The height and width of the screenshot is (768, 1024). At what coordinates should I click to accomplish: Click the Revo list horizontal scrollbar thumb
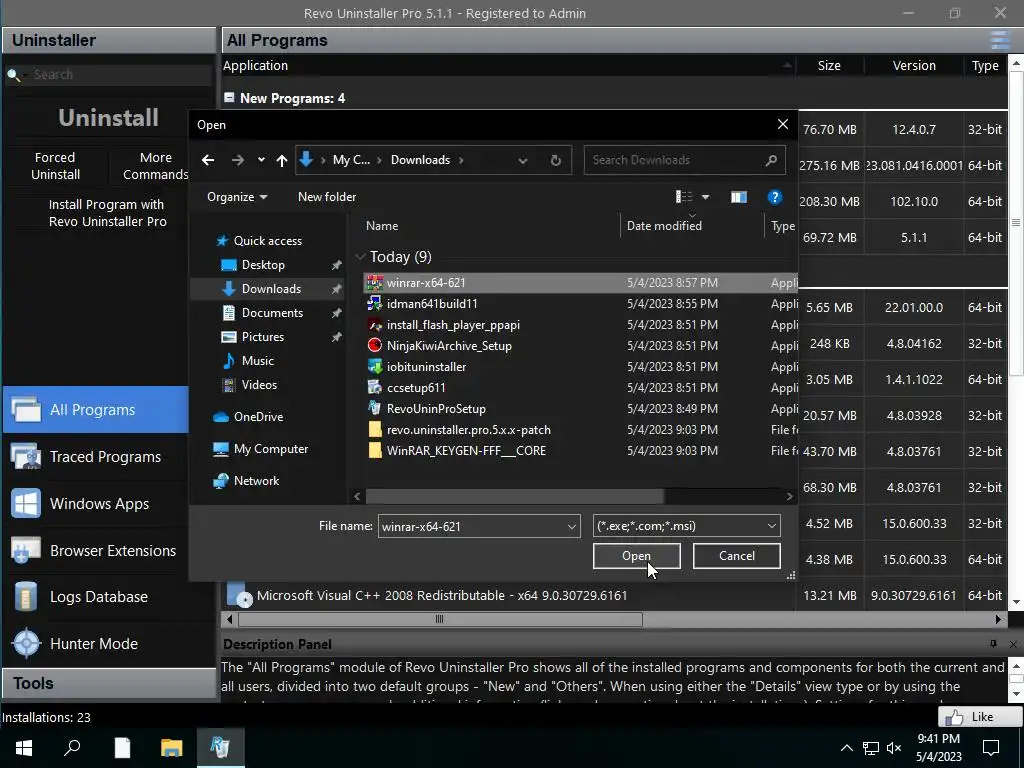pos(440,618)
